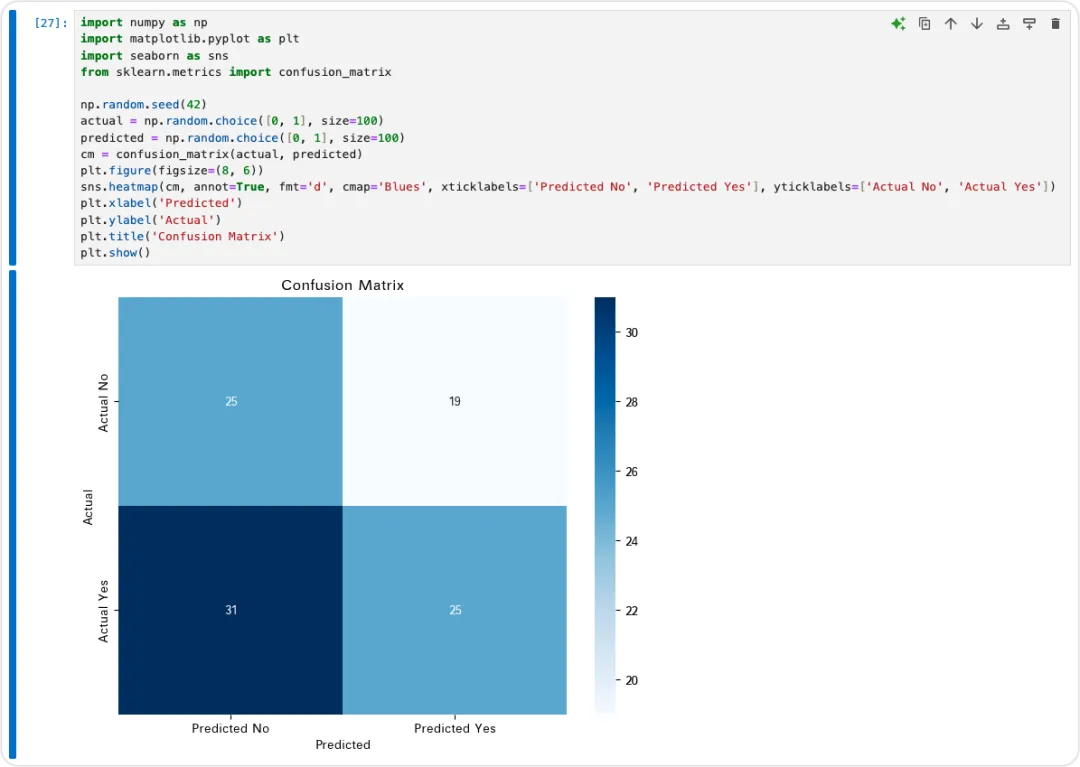This screenshot has width=1080, height=767.
Task: Collapse the code input via its blue bar
Action: tap(12, 138)
